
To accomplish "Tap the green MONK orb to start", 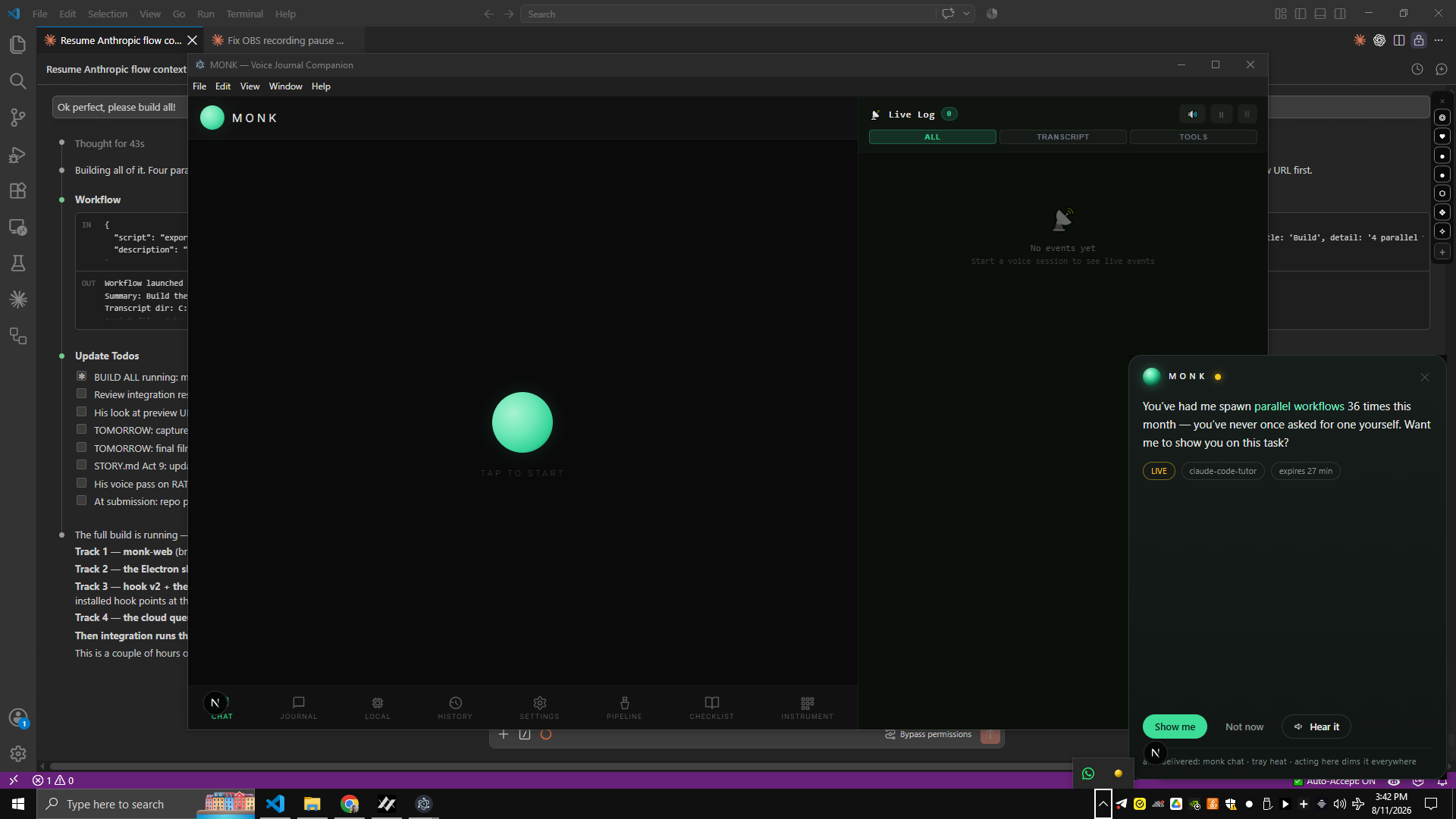I will (522, 422).
